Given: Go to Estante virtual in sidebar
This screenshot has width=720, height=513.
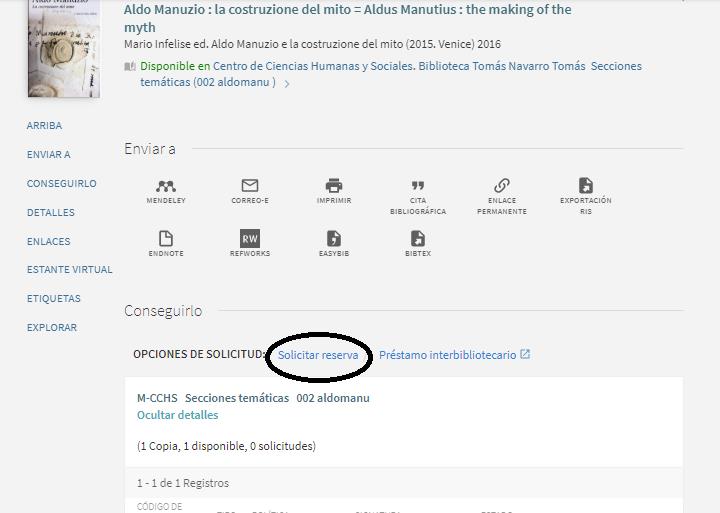Looking at the screenshot, I should point(69,270).
